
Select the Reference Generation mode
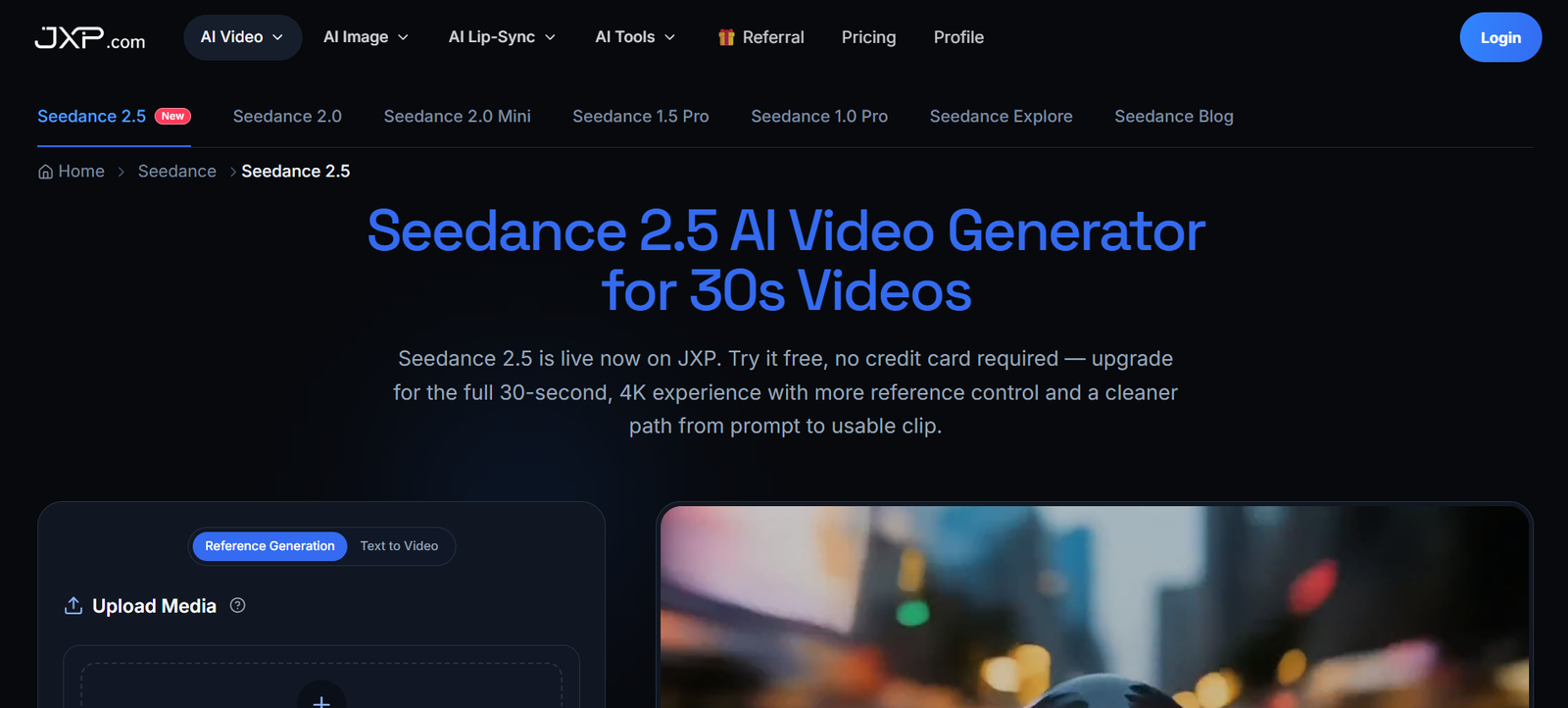pyautogui.click(x=269, y=546)
